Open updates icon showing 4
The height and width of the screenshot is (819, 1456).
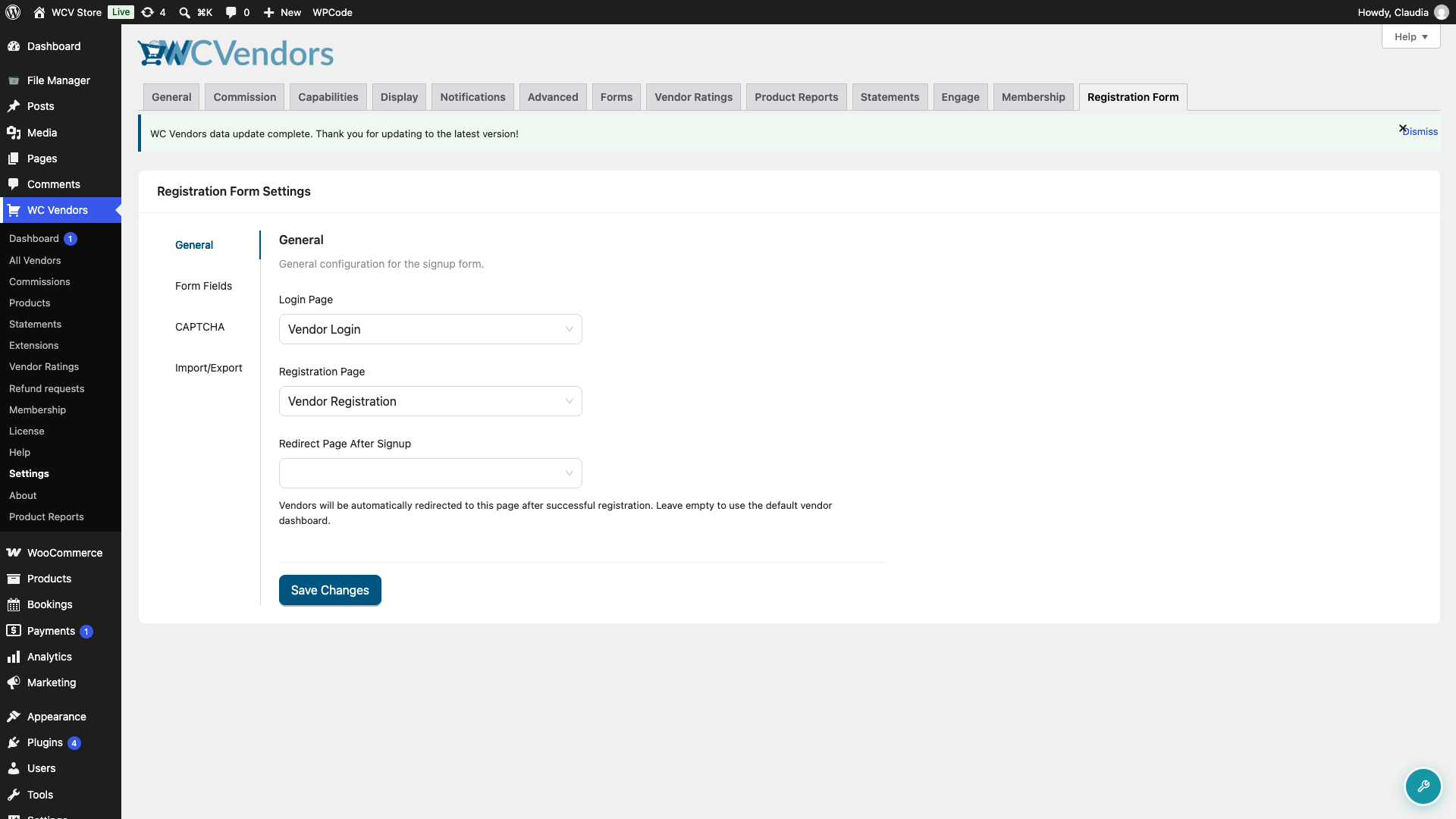[x=148, y=12]
